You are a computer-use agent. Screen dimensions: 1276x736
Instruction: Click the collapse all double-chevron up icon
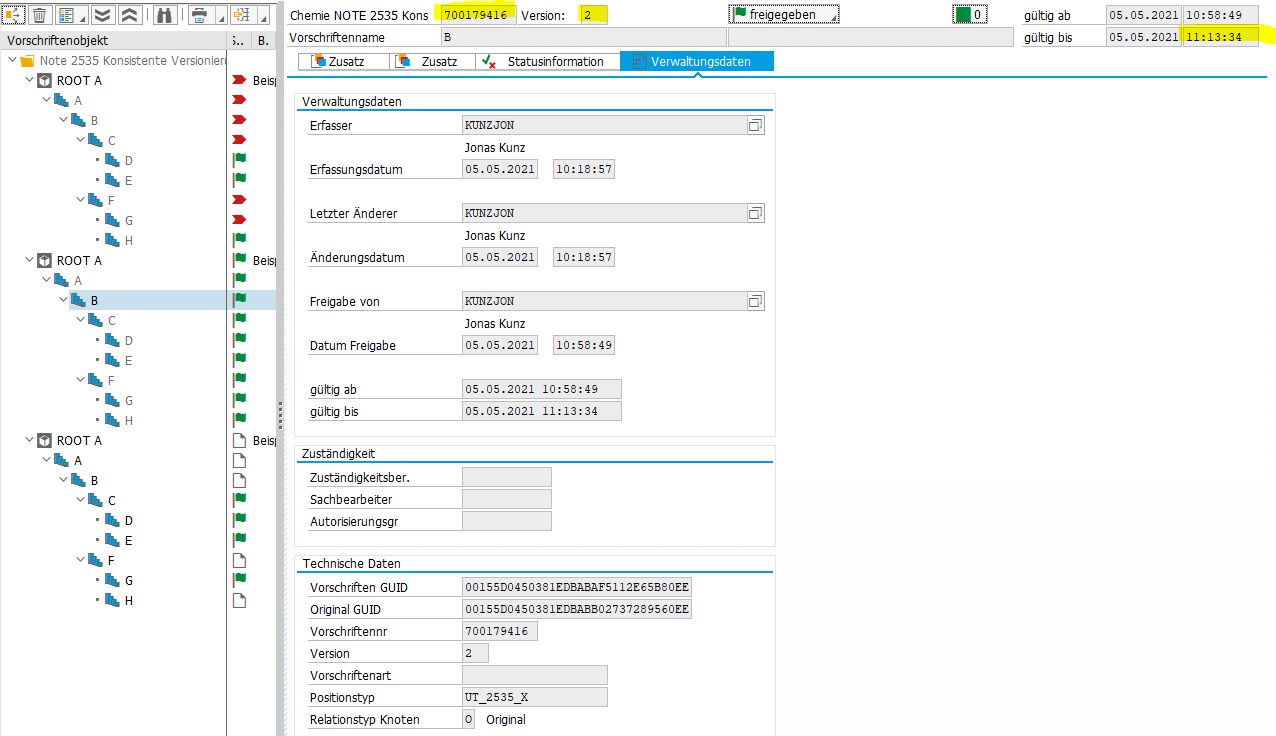(129, 15)
